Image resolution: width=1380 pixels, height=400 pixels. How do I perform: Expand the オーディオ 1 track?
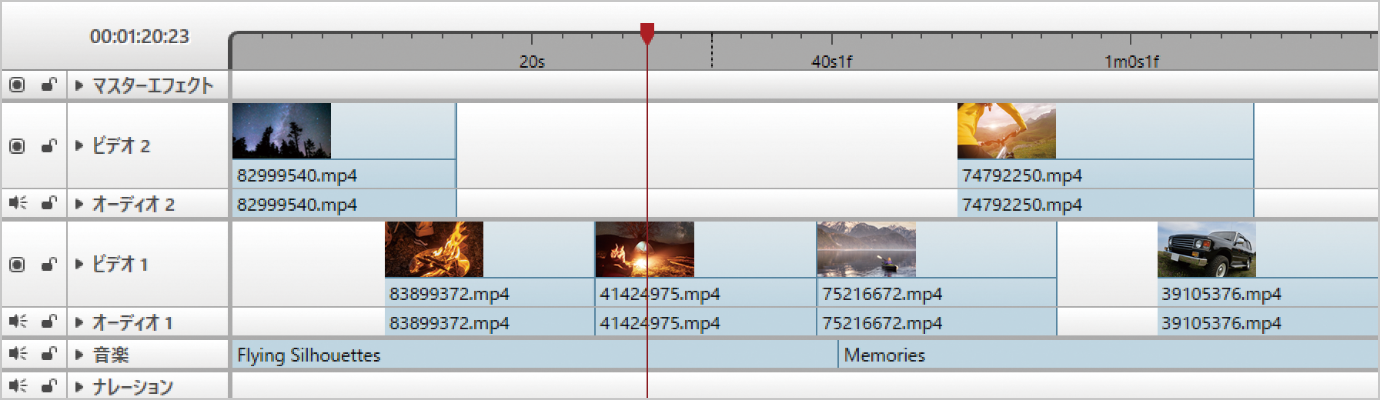79,323
